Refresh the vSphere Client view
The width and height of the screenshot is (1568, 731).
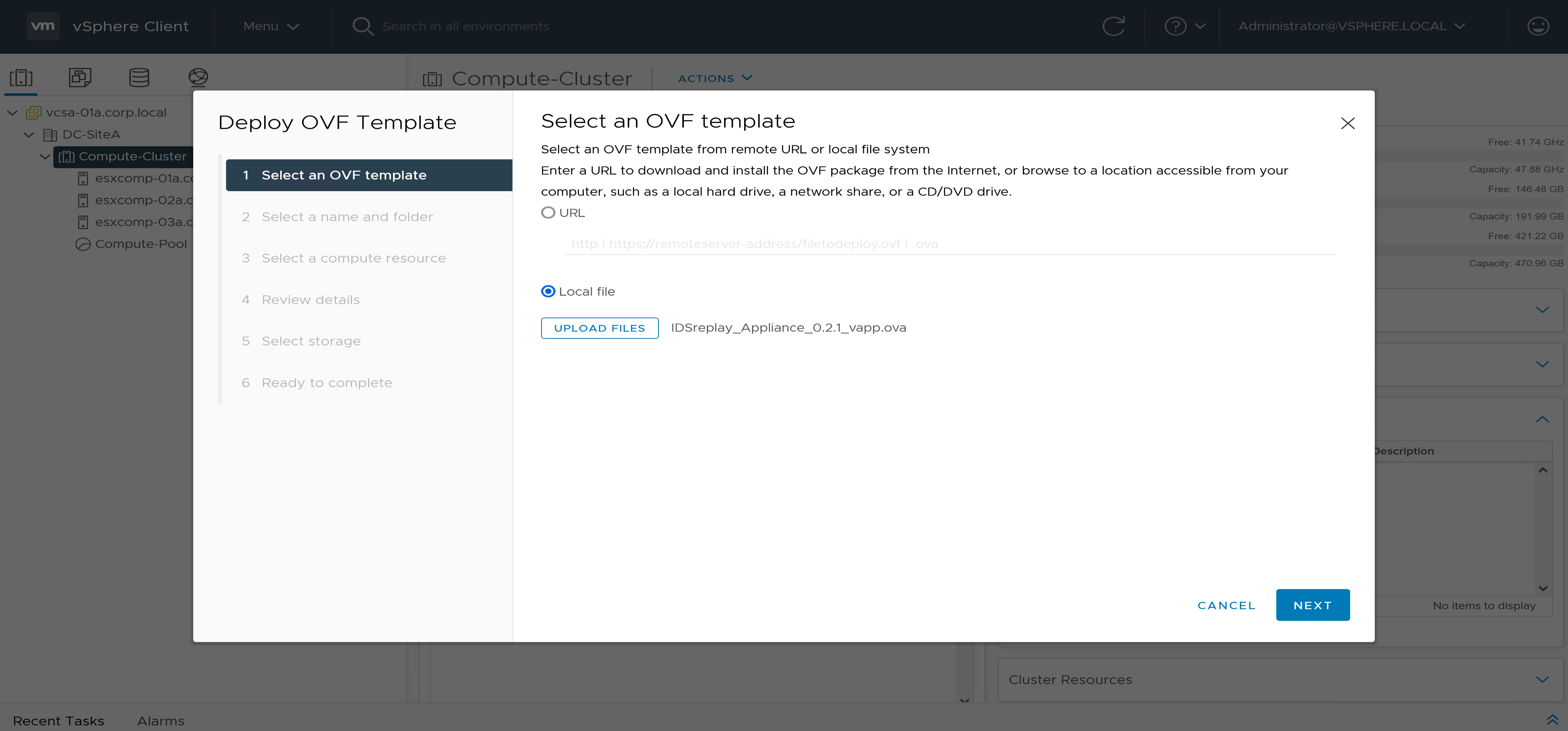coord(1113,26)
